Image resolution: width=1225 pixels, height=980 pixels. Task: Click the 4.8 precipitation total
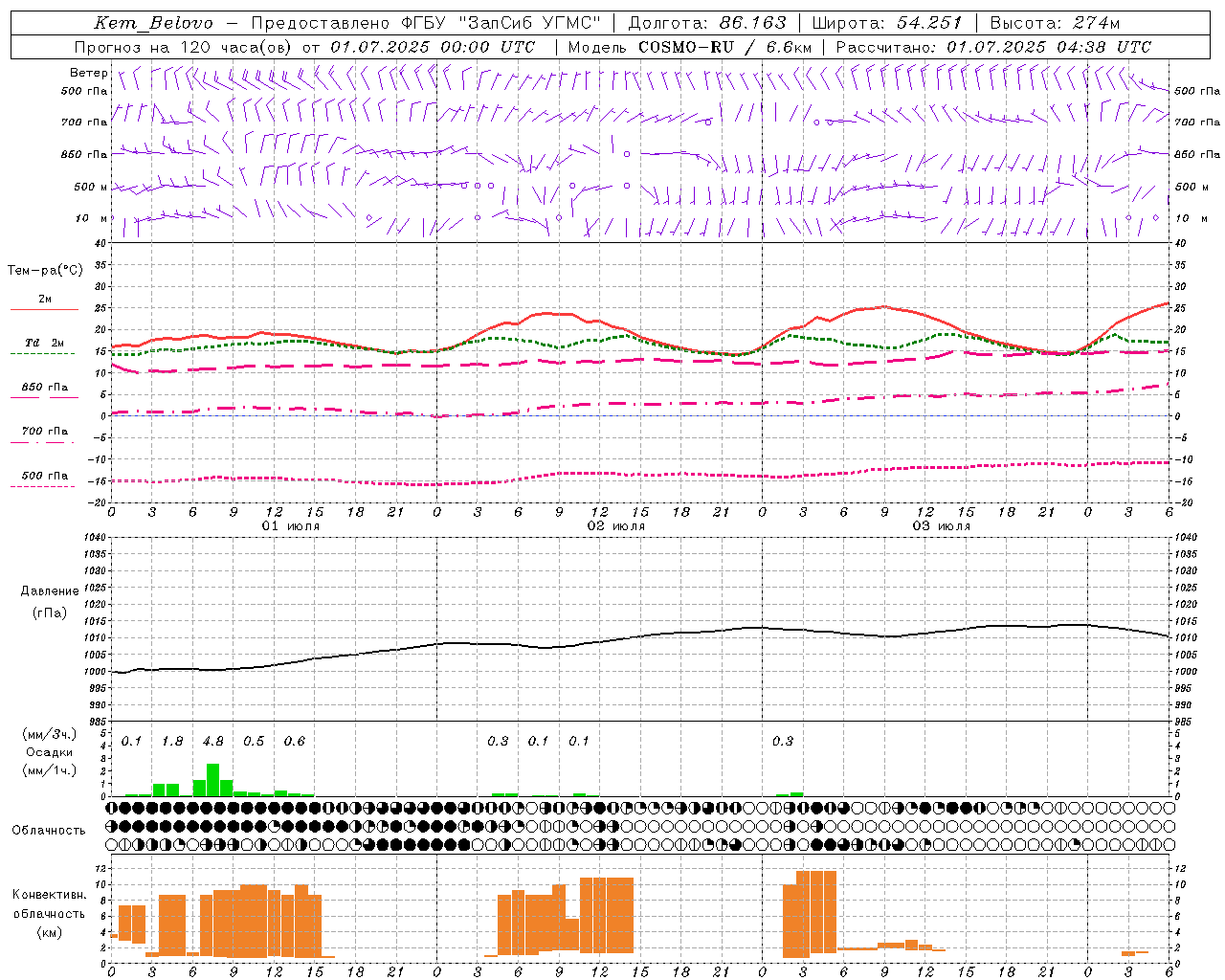point(213,742)
